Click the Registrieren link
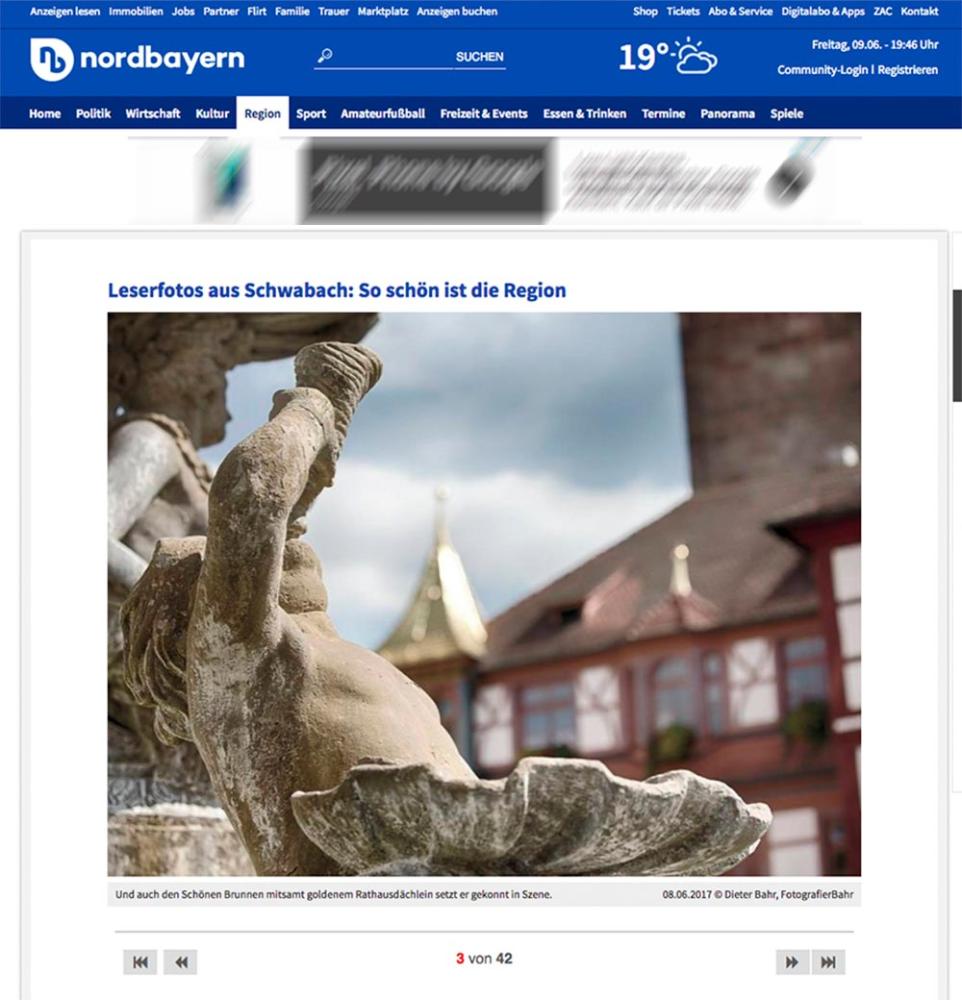962x1000 pixels. point(908,70)
